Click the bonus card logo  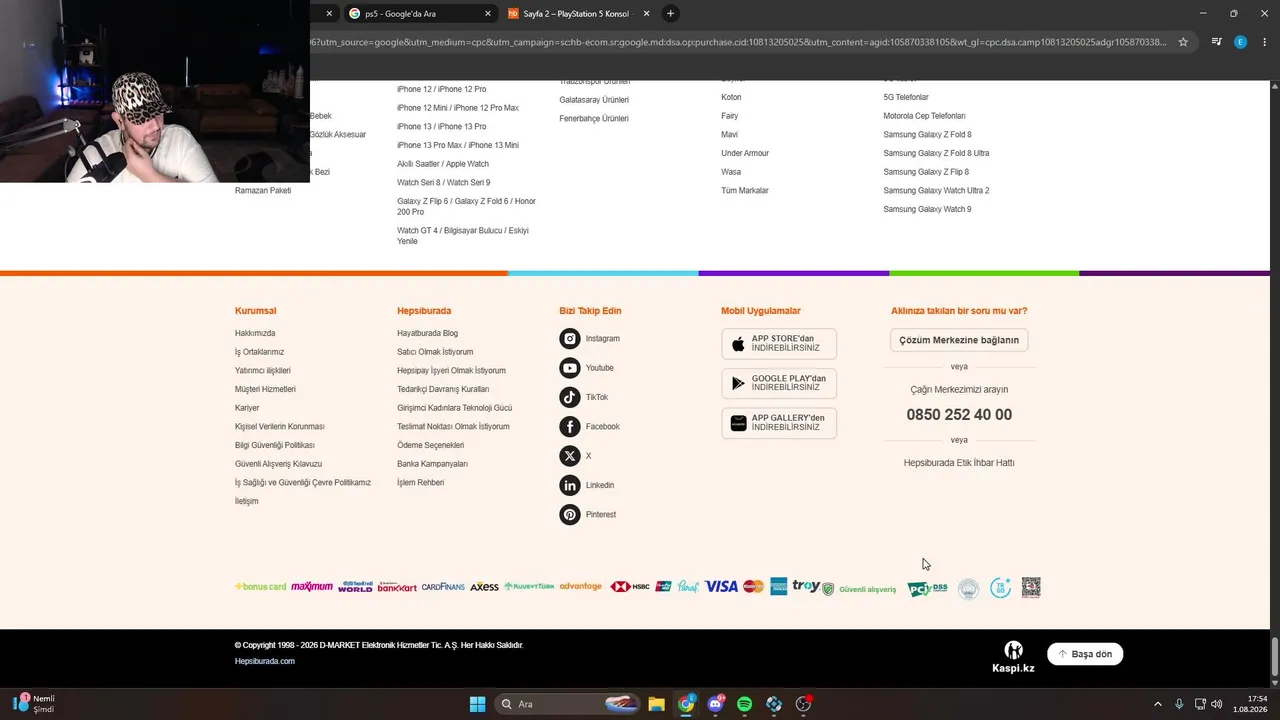click(x=261, y=587)
